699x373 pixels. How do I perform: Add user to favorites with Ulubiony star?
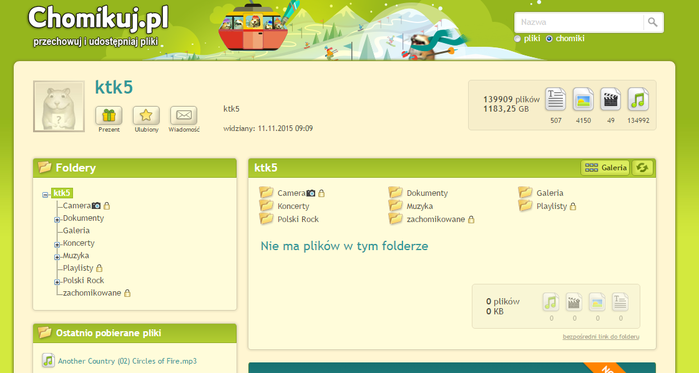[x=146, y=115]
